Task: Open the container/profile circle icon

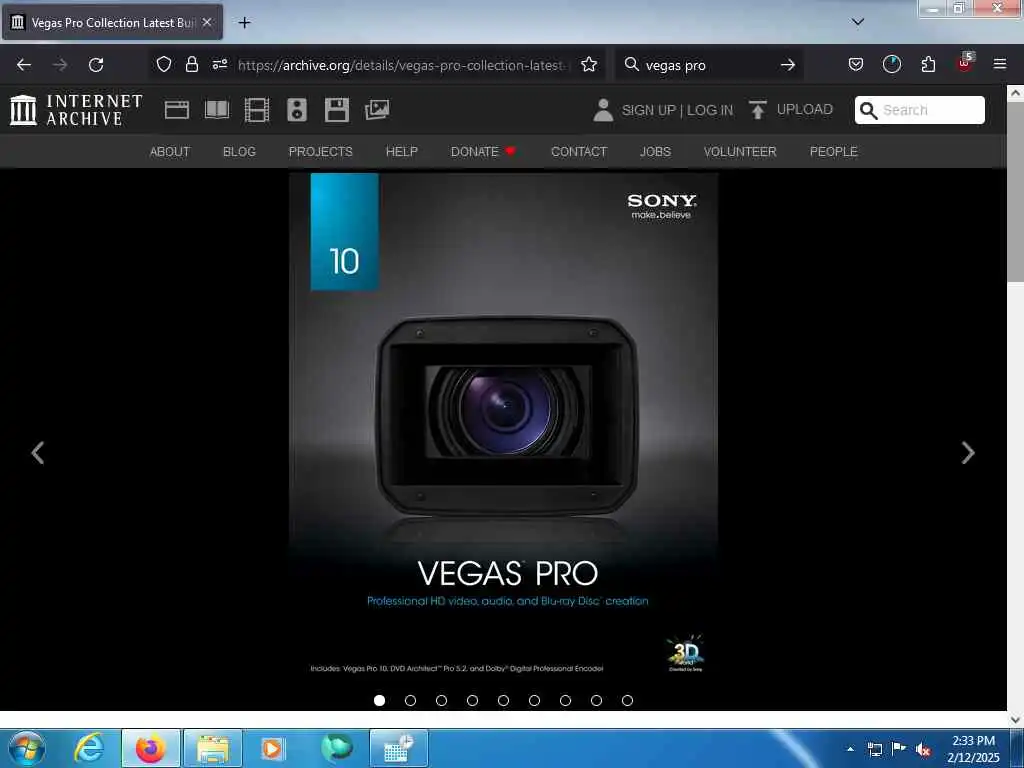Action: [891, 64]
